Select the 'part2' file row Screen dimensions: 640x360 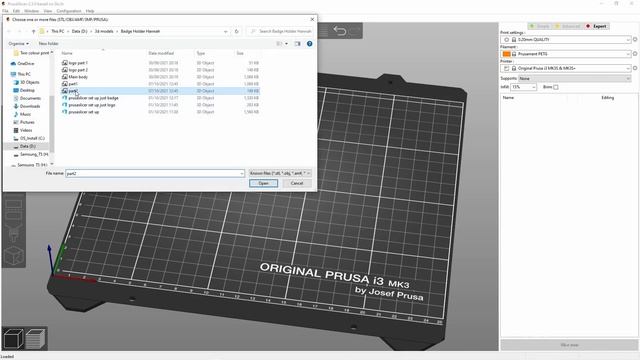160,91
